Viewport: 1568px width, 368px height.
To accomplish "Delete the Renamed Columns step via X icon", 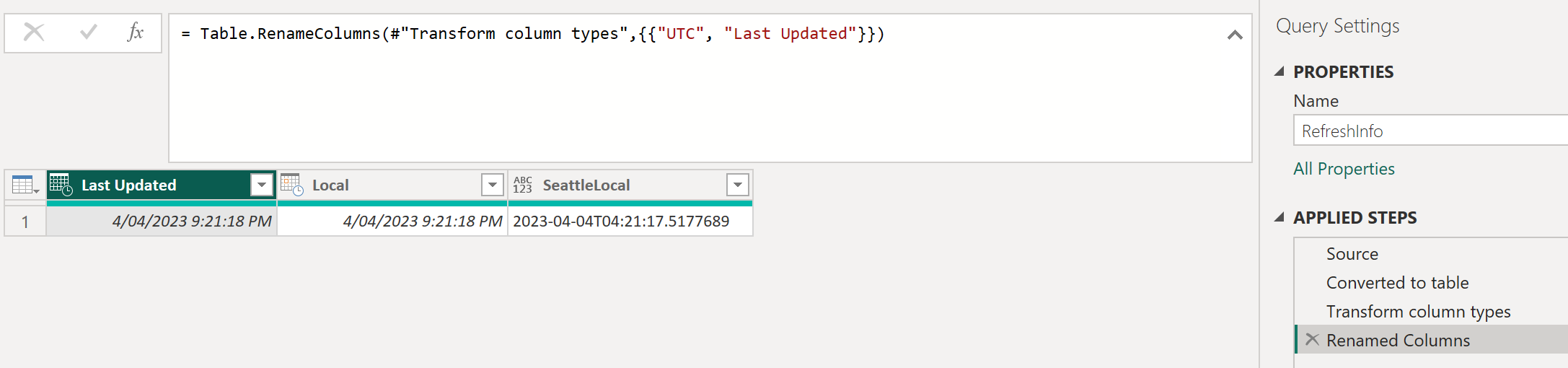I will (1312, 340).
